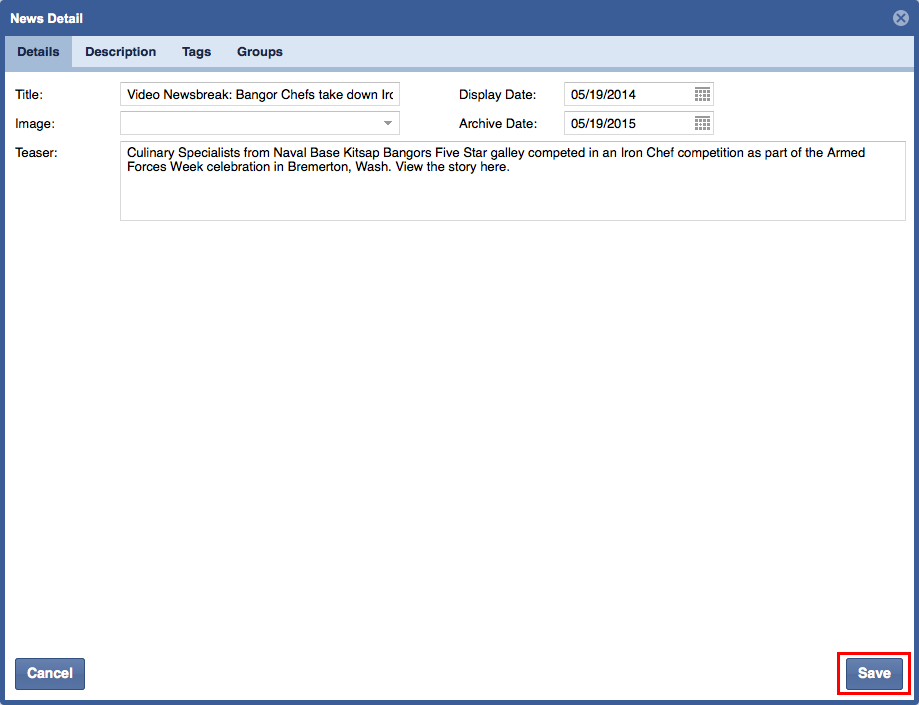This screenshot has width=919, height=705.
Task: Go to the Tags tab
Action: (x=196, y=52)
